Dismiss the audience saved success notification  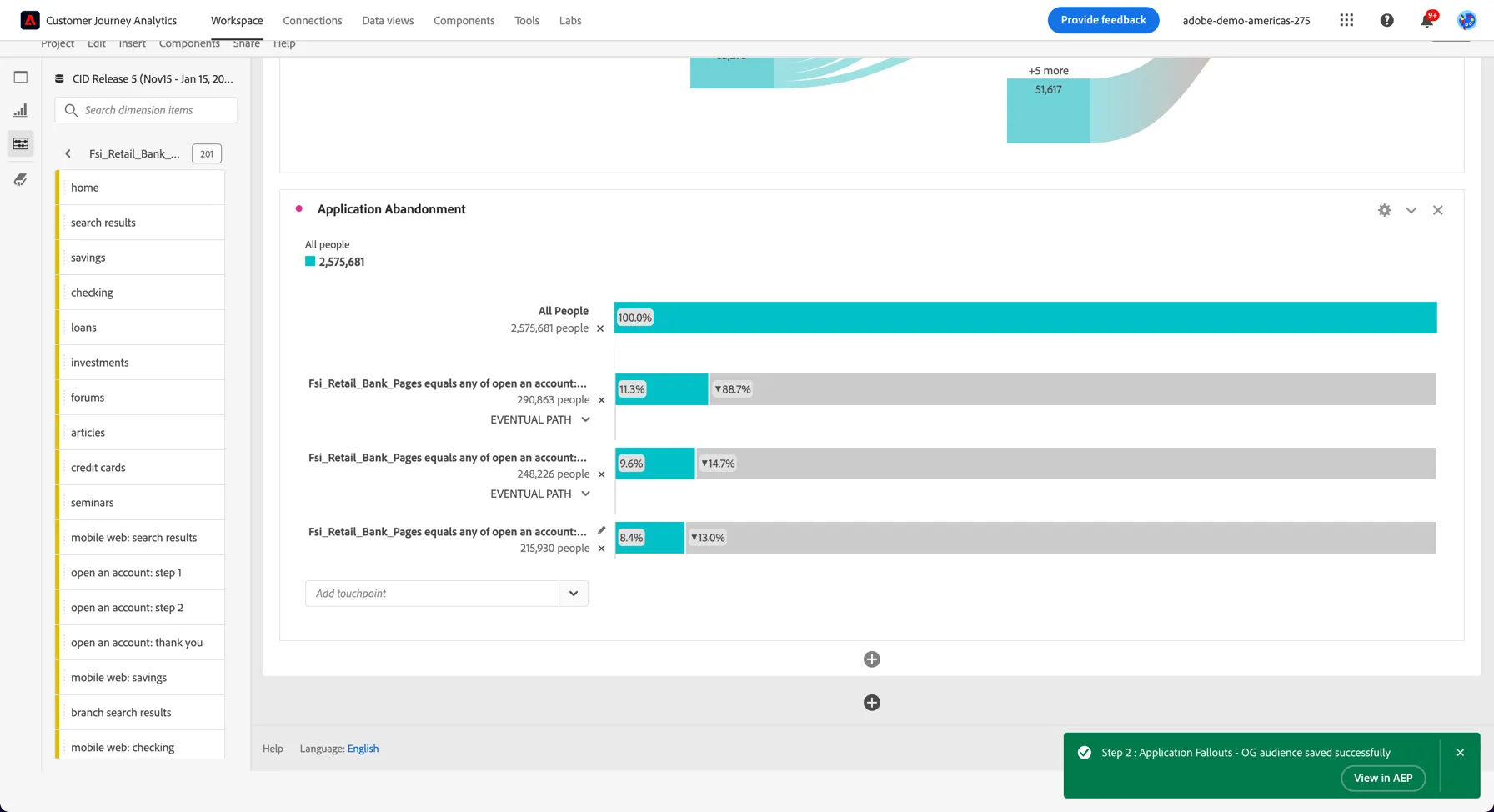(1460, 753)
